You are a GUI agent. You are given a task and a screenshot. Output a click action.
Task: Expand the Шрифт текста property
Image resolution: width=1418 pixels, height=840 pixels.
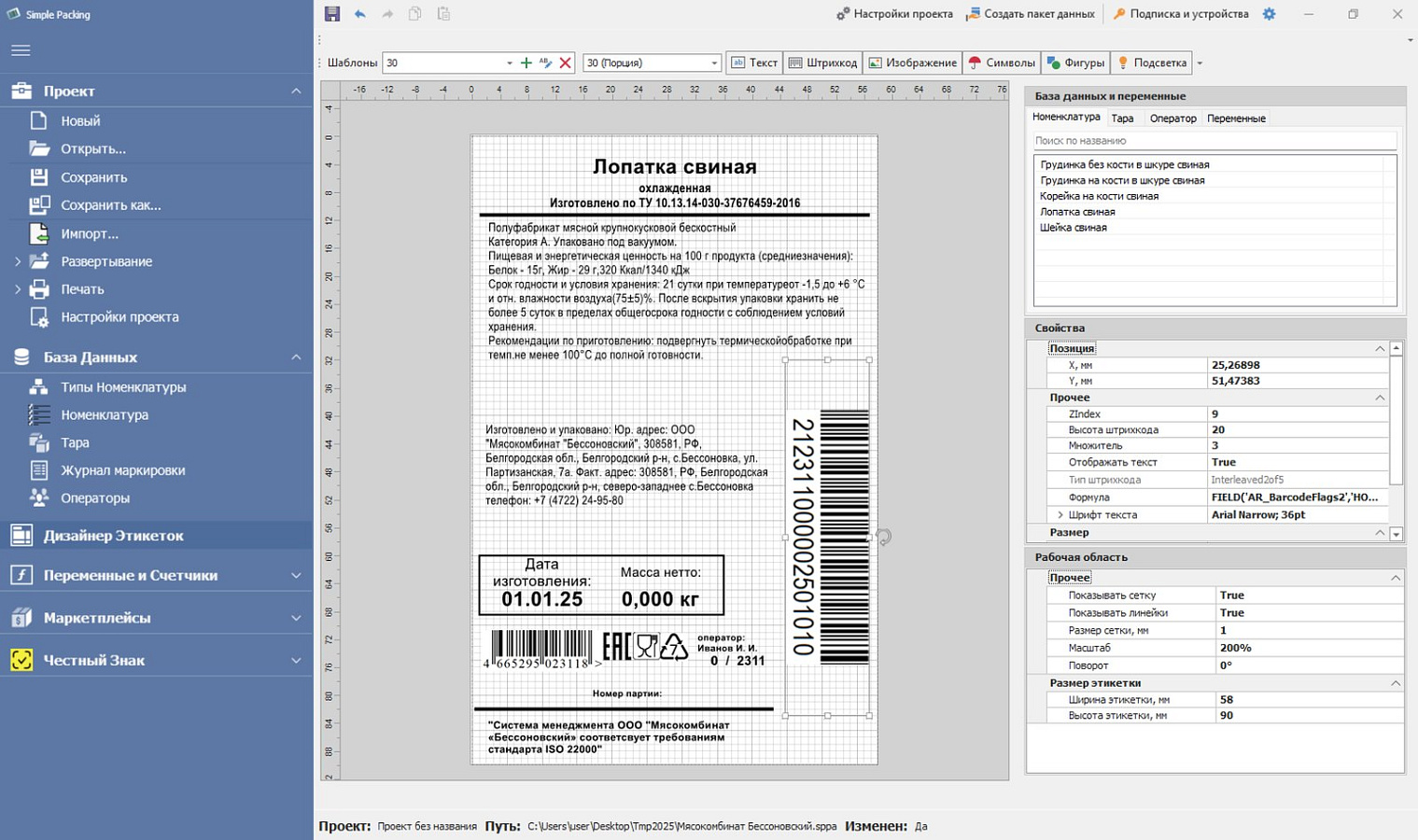click(1060, 515)
